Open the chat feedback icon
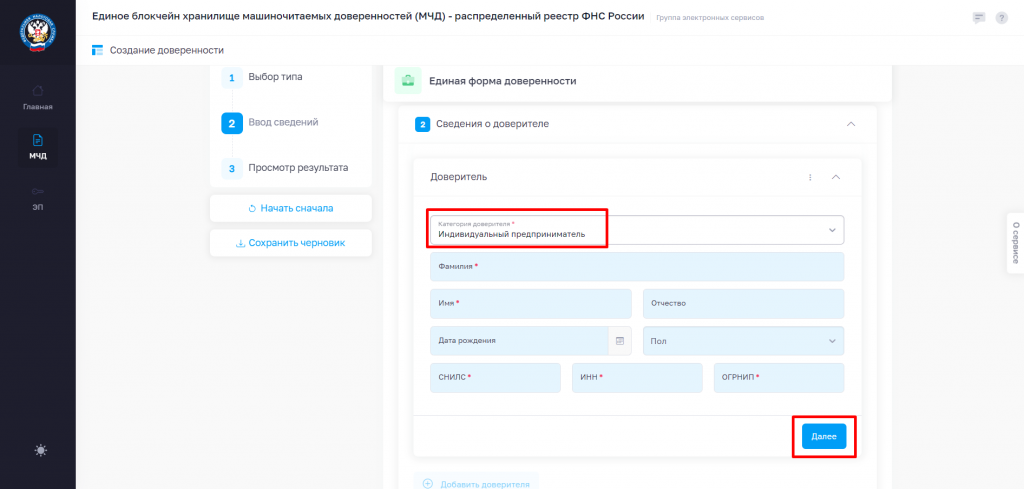 [x=978, y=18]
